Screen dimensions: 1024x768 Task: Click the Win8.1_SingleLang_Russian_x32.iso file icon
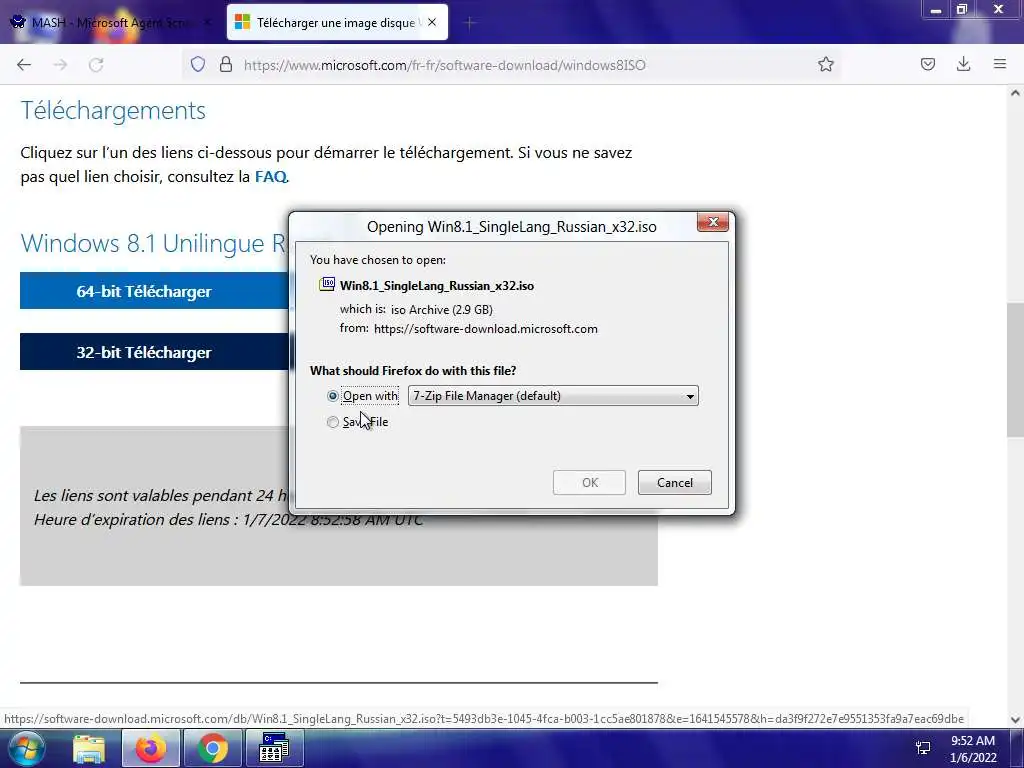click(327, 284)
